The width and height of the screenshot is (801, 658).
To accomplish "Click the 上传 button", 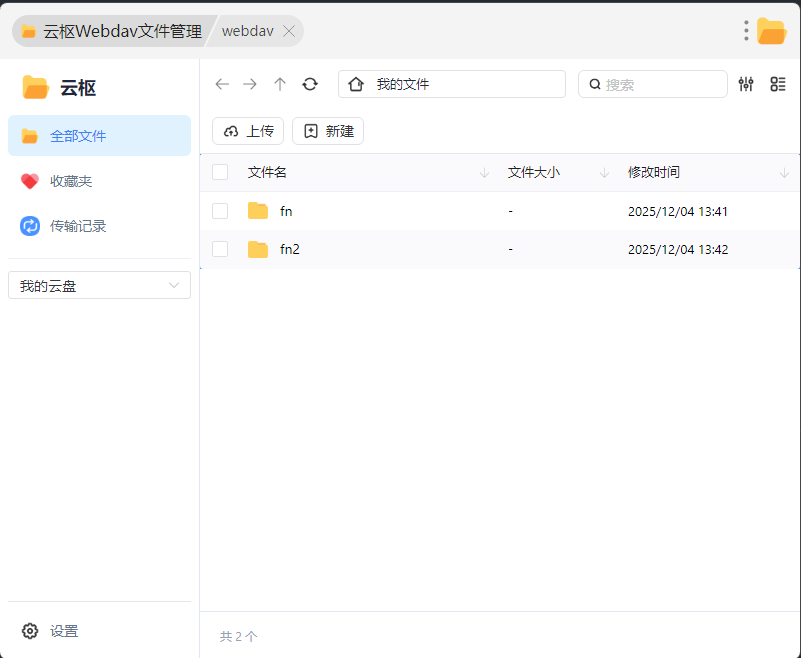I will click(x=248, y=131).
